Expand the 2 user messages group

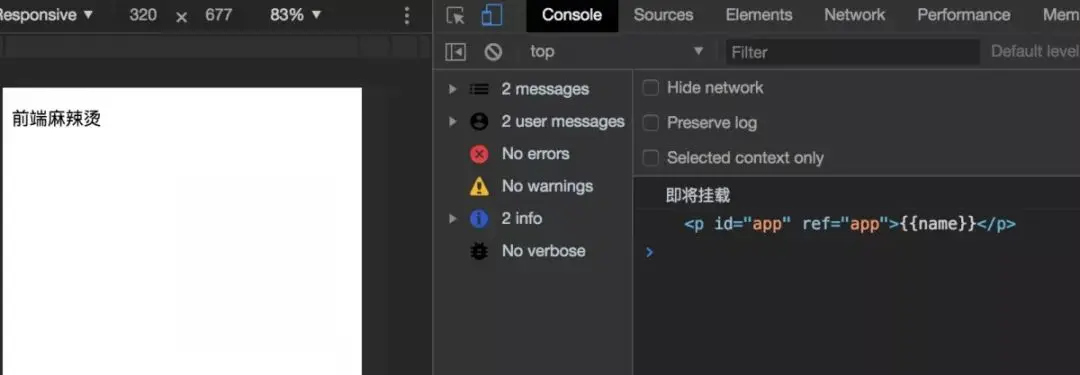tap(453, 121)
